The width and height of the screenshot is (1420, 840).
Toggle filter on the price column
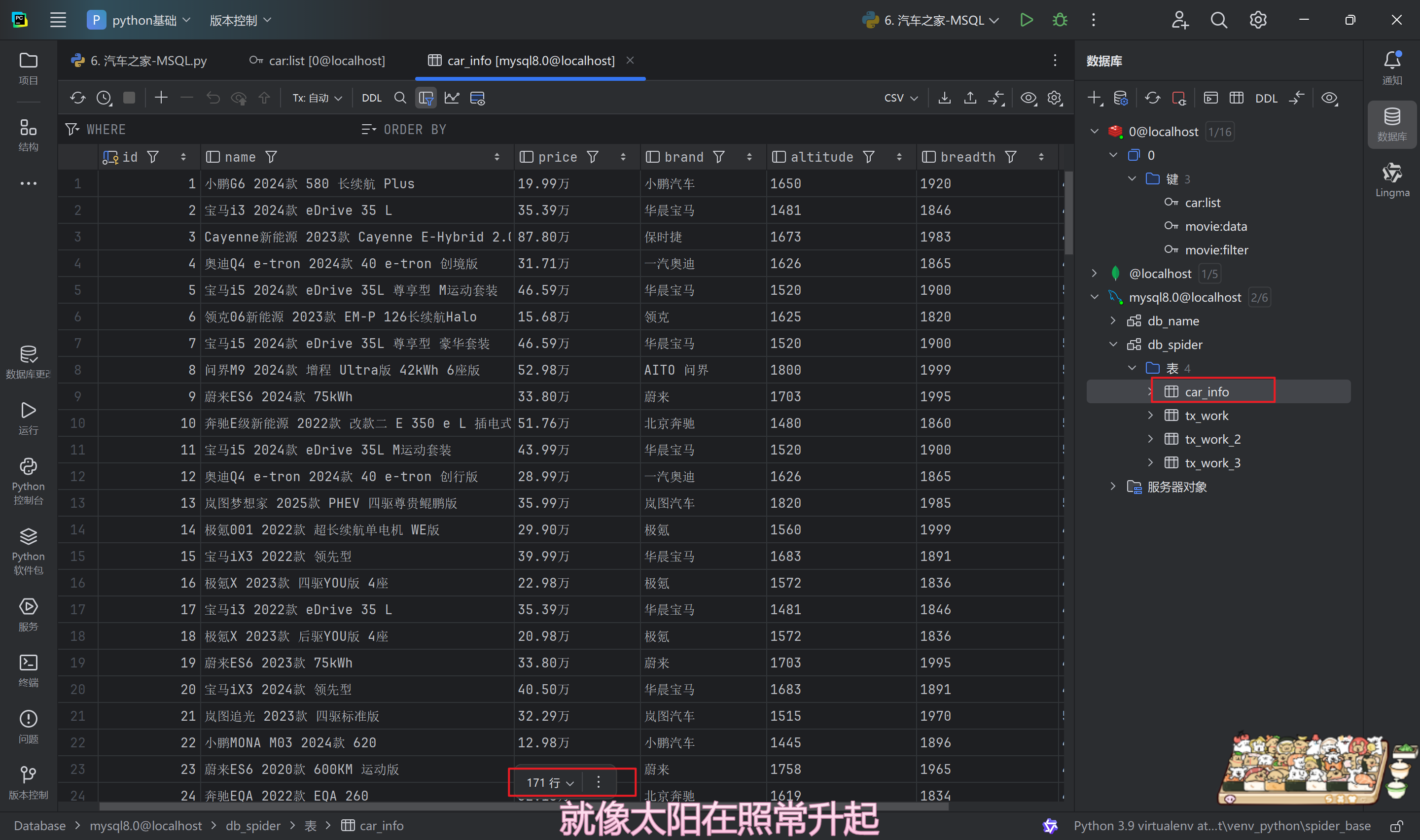click(592, 157)
